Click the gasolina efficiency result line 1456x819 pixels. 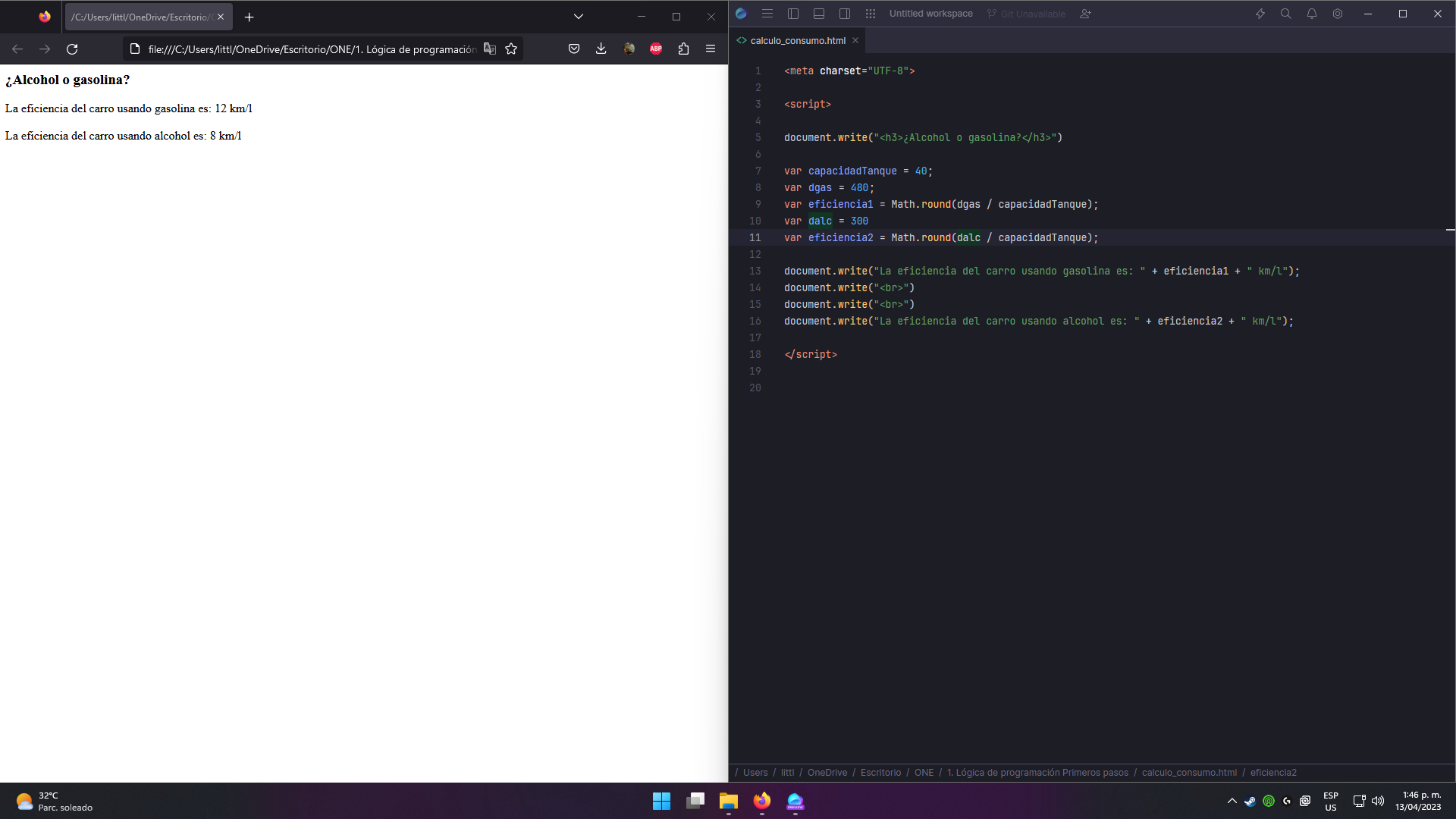tap(129, 108)
